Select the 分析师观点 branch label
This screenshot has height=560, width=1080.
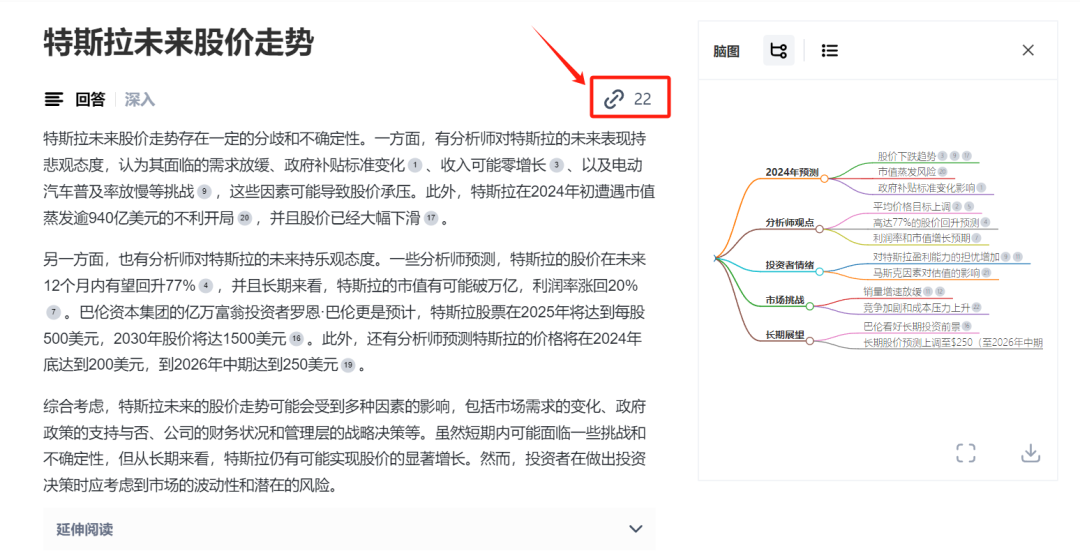[789, 222]
